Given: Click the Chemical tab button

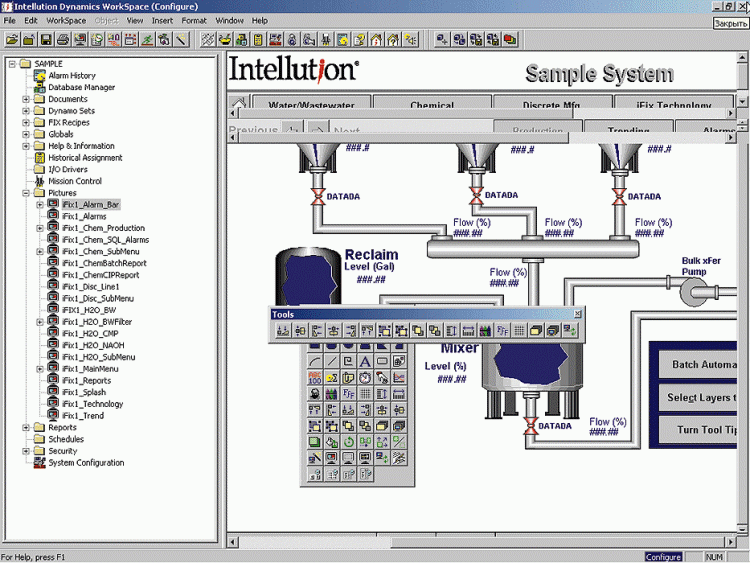Looking at the screenshot, I should [x=432, y=102].
